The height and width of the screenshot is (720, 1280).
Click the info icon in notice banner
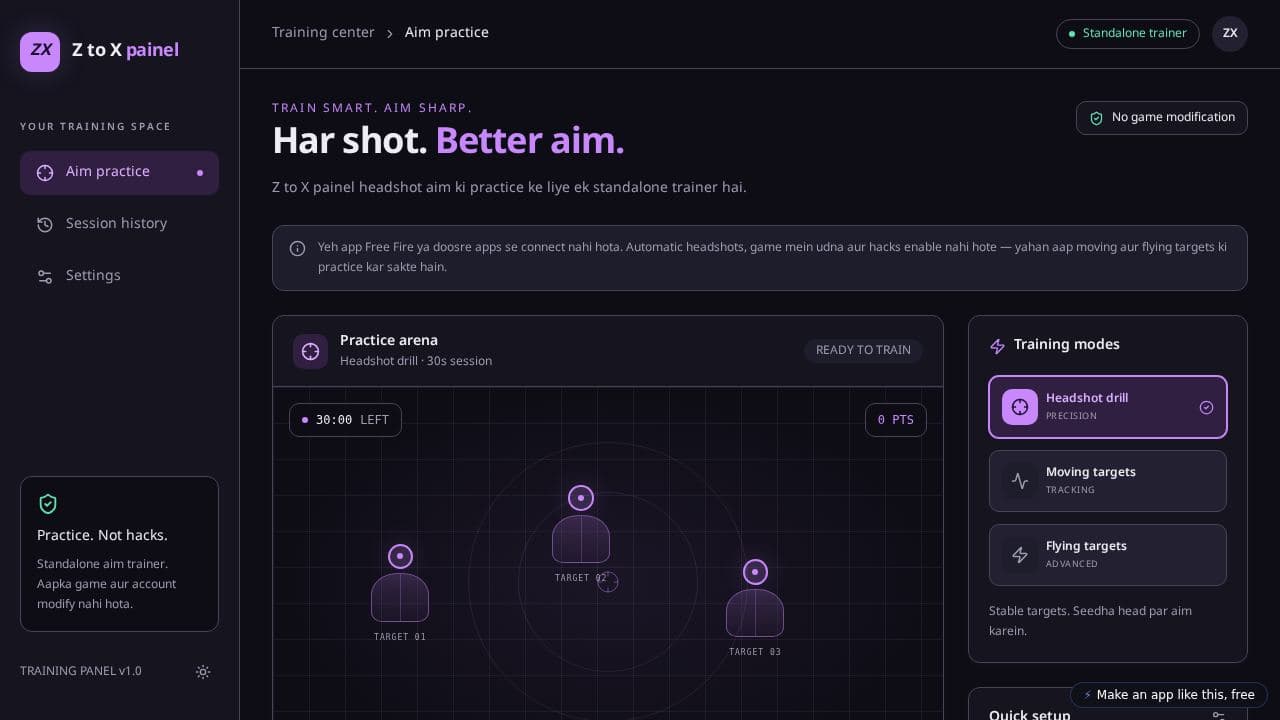click(x=297, y=249)
